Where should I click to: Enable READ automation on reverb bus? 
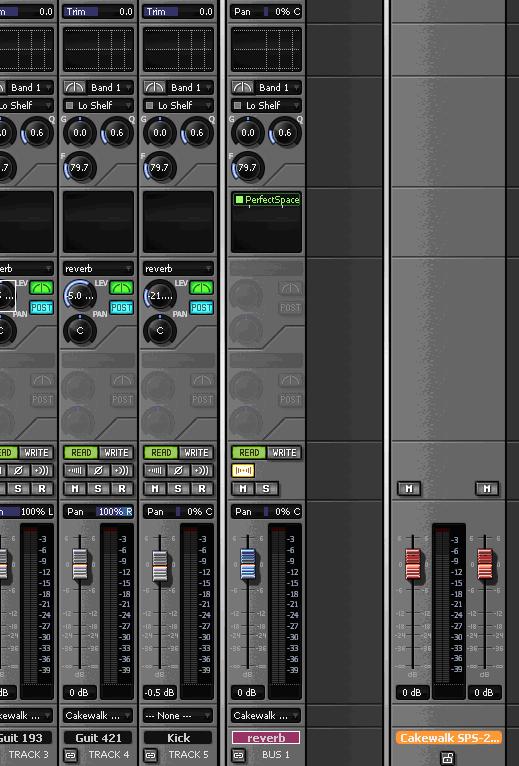coord(249,453)
